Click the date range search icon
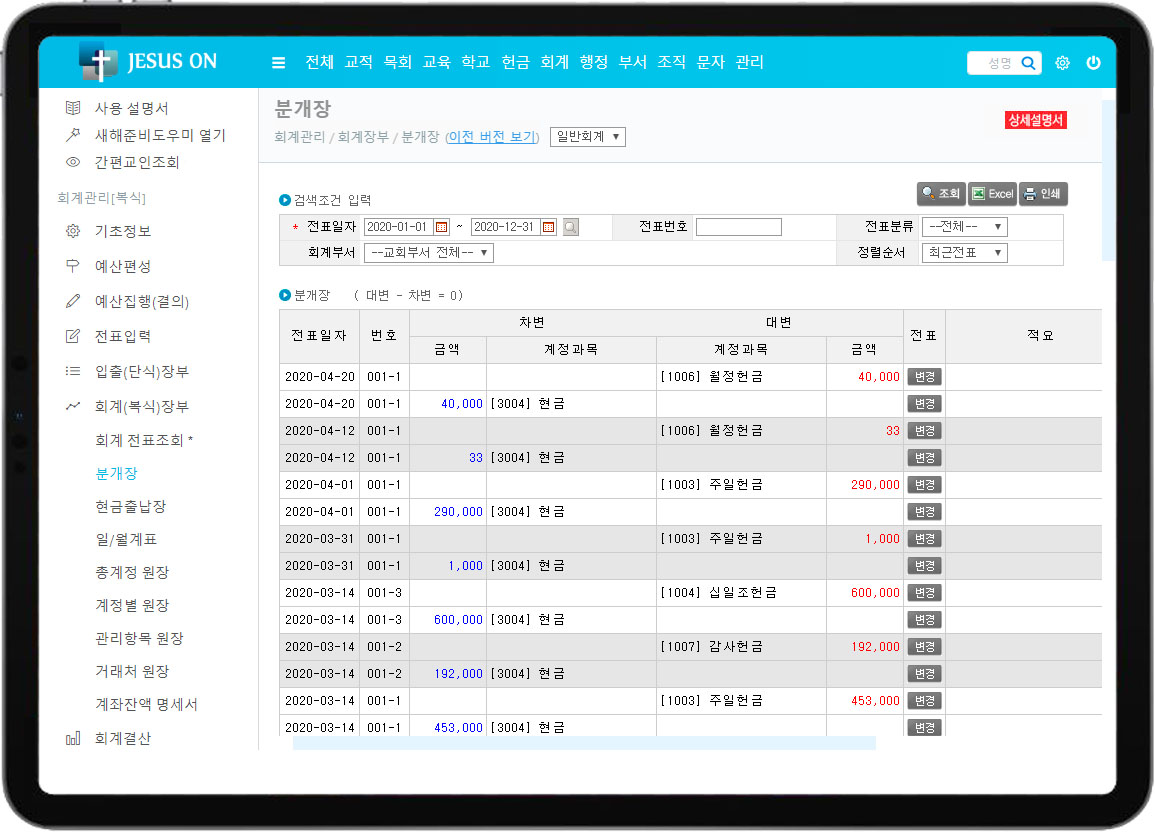 [x=570, y=227]
